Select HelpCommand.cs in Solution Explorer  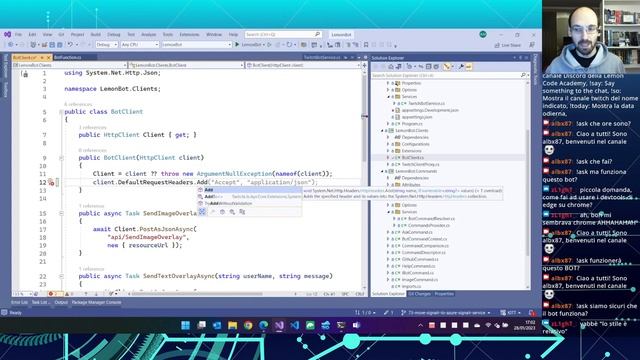click(418, 266)
